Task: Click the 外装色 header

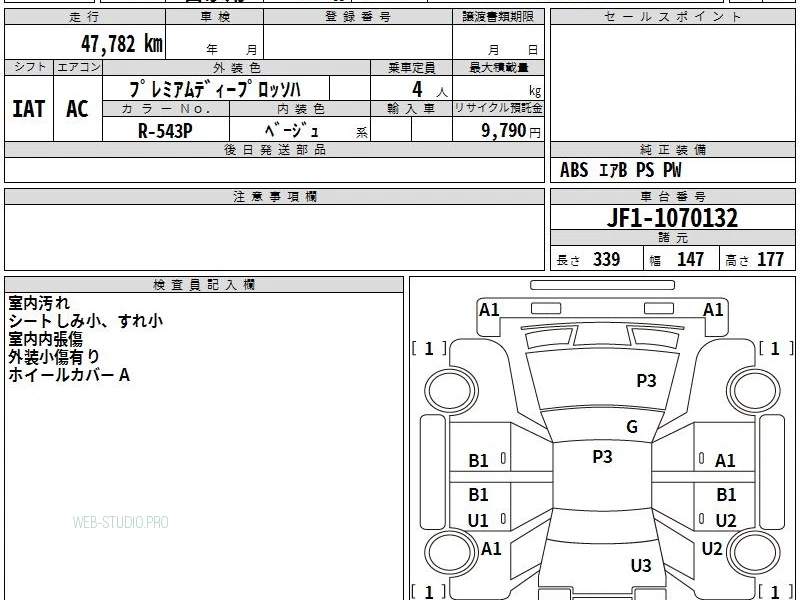Action: click(237, 67)
